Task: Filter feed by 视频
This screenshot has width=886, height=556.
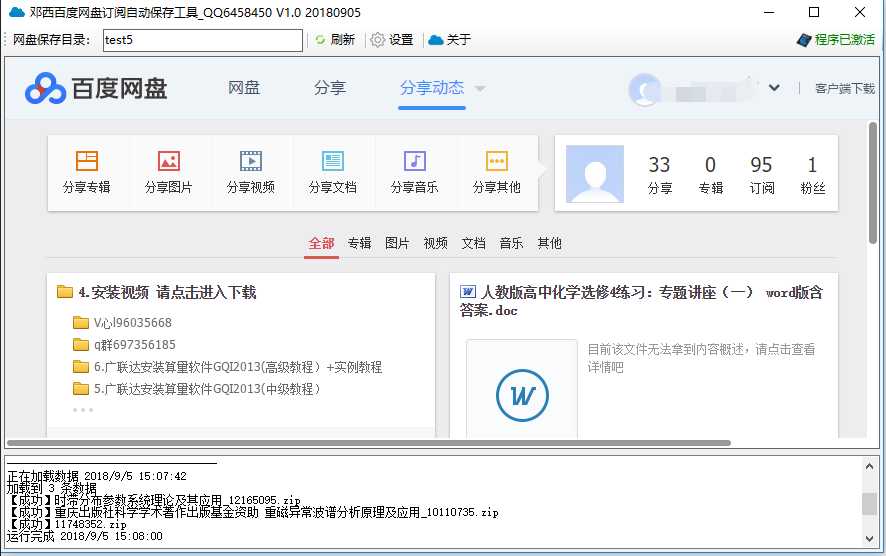Action: [x=436, y=244]
